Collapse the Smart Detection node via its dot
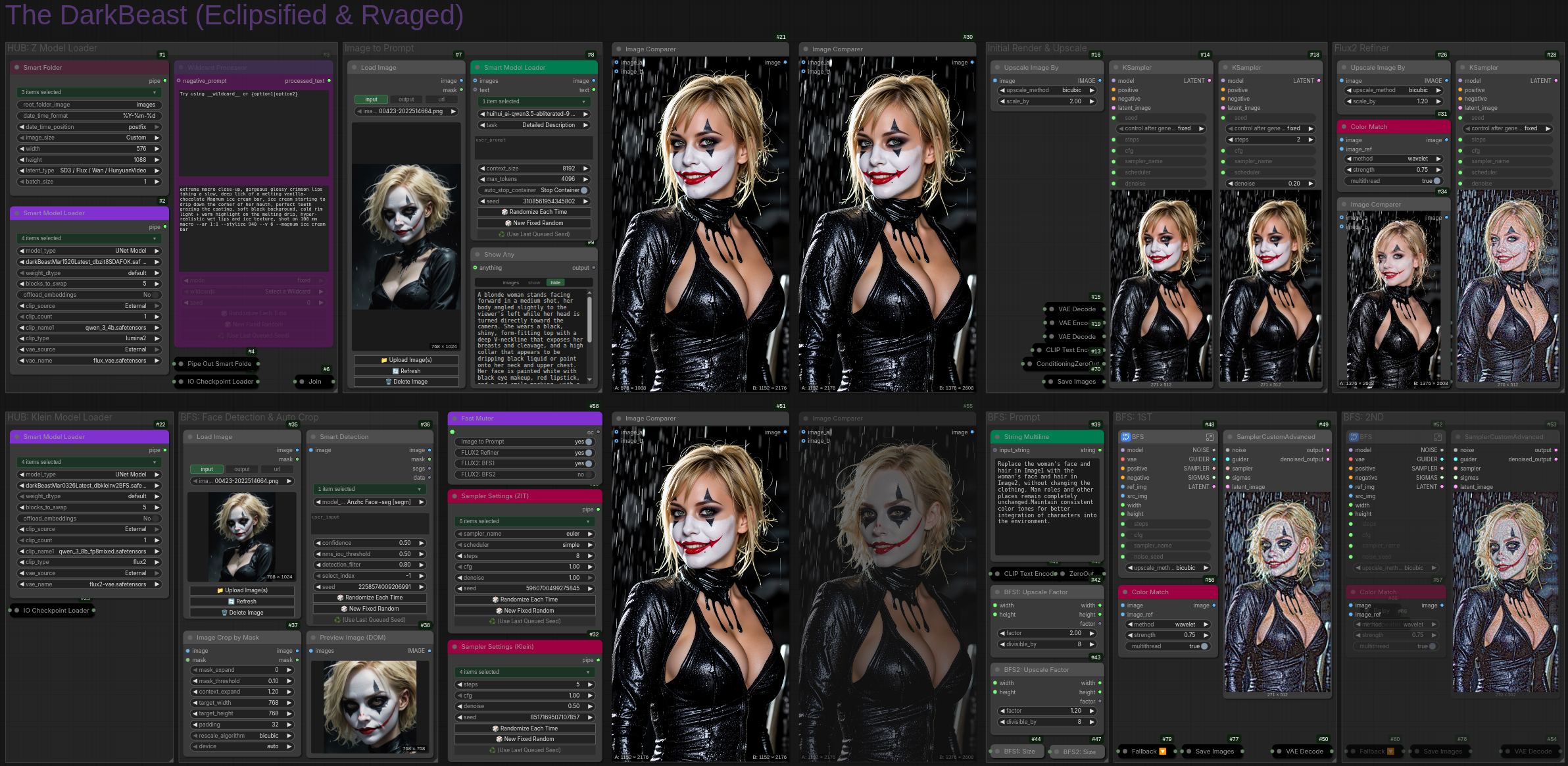 312,437
